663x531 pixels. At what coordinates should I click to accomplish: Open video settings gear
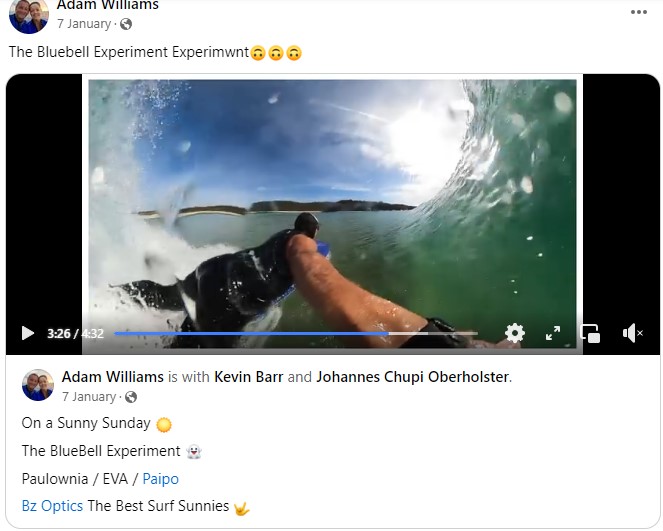click(514, 333)
